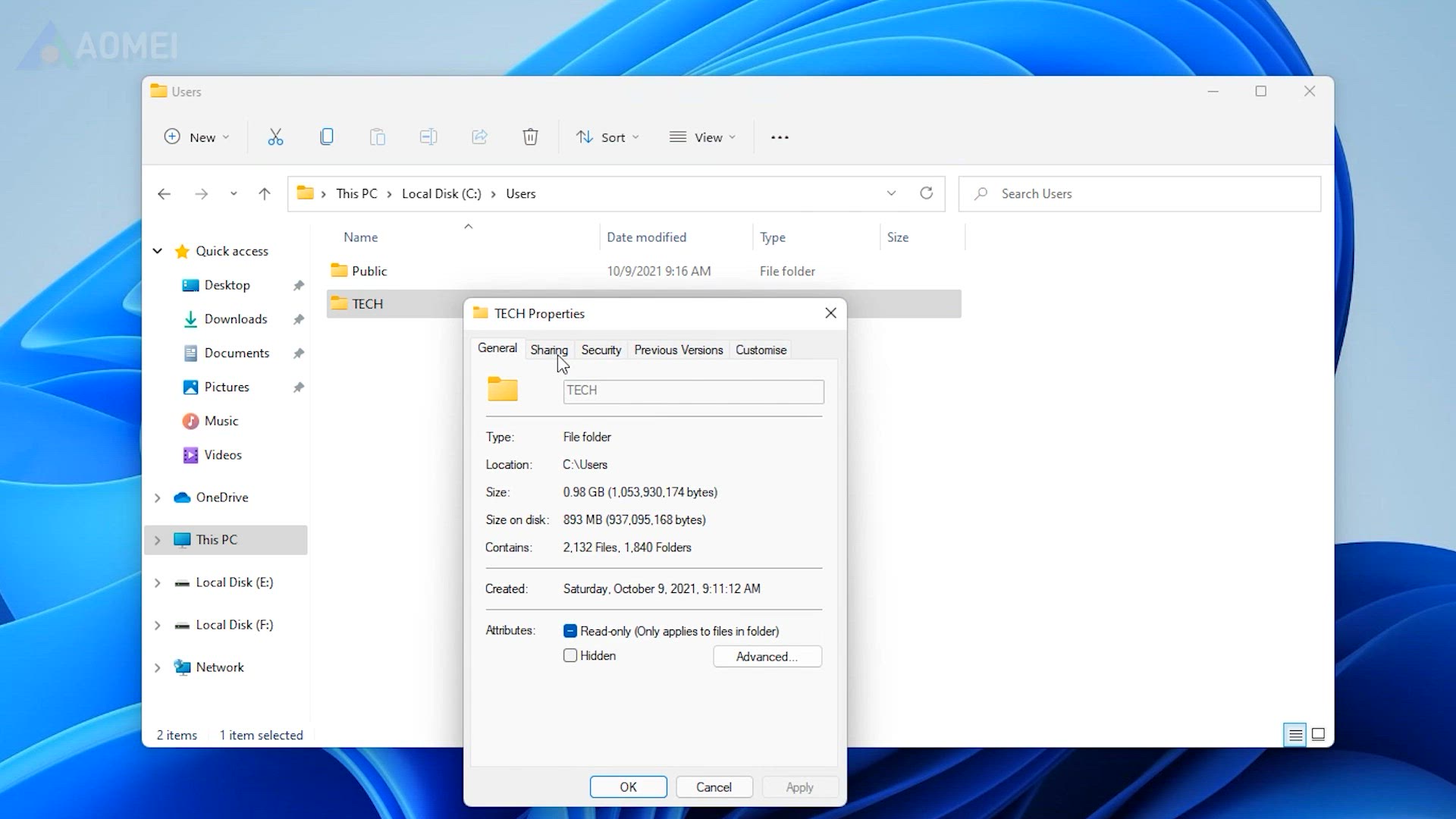Viewport: 1456px width, 819px height.
Task: Expand Local Disk (F:) node
Action: click(x=158, y=625)
